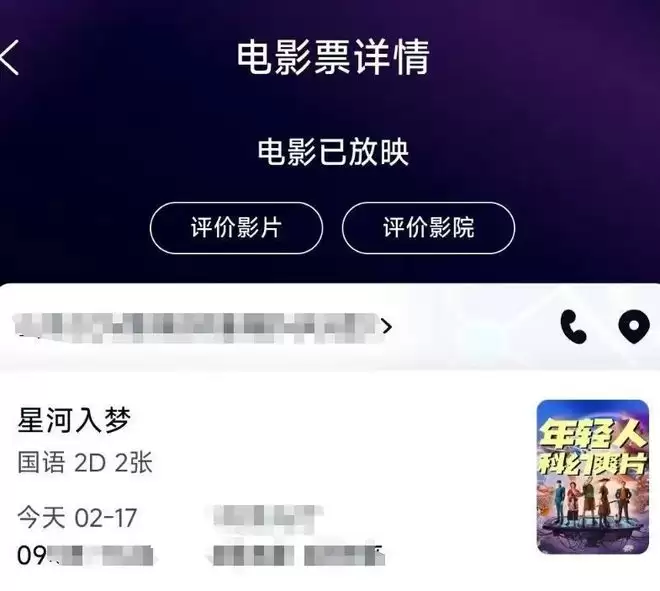Image resolution: width=660 pixels, height=591 pixels.
Task: Select the 星河入梦 movie title
Action: [74, 420]
